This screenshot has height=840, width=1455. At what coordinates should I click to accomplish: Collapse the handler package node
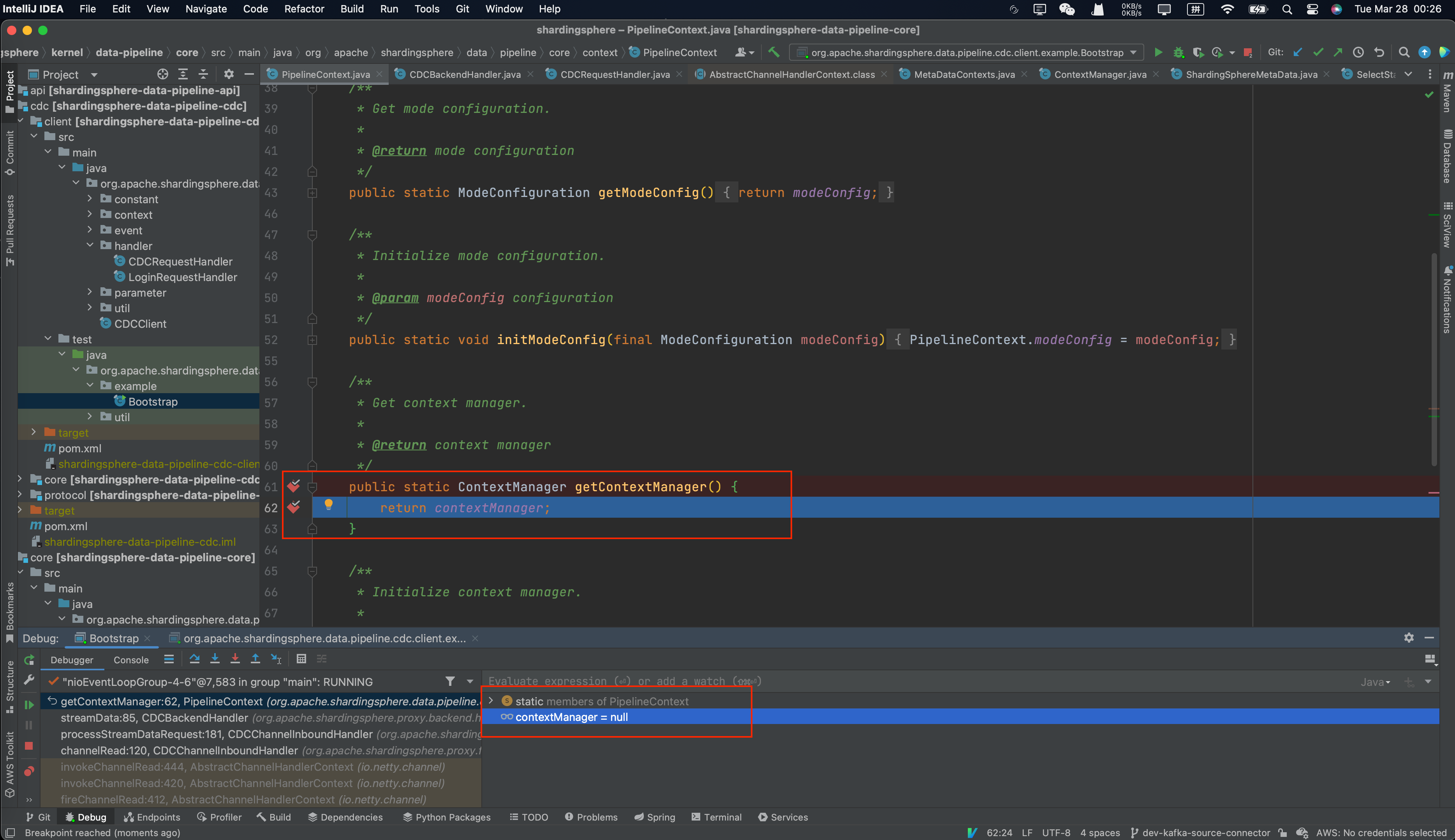(90, 245)
